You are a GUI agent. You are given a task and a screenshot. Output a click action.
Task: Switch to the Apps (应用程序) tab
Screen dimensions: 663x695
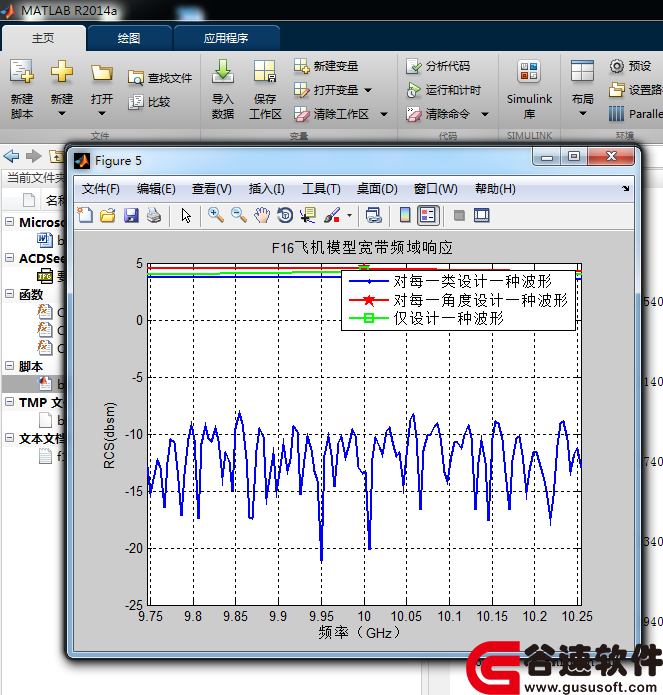(x=226, y=39)
